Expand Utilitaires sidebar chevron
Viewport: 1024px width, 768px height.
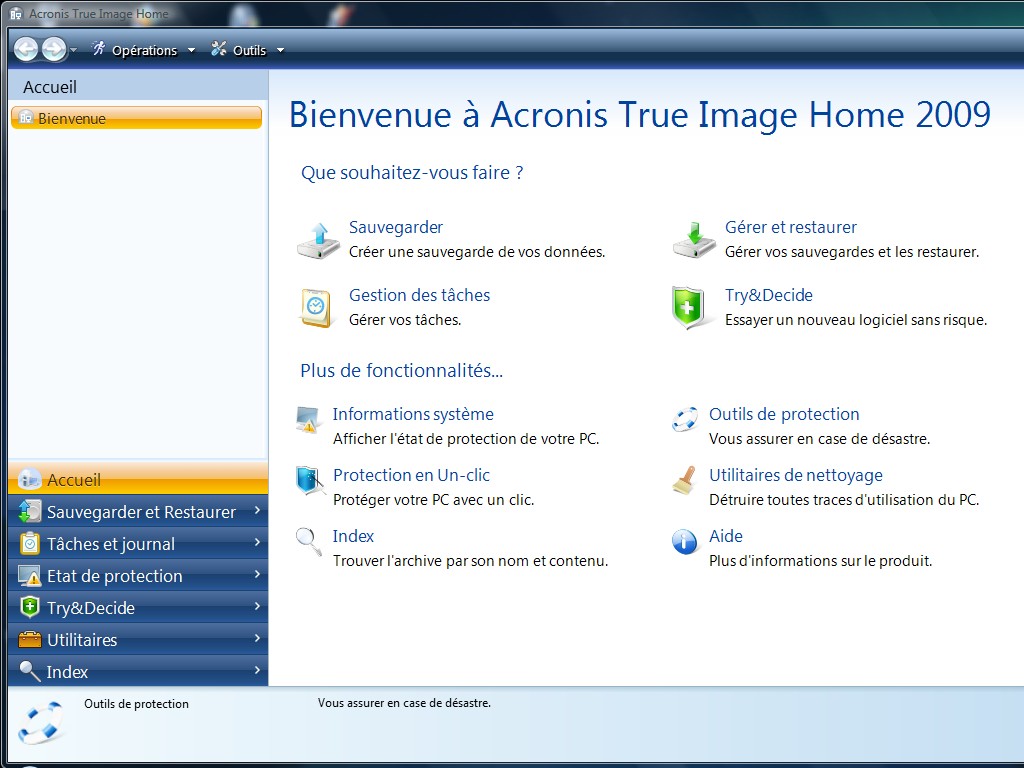(x=257, y=638)
